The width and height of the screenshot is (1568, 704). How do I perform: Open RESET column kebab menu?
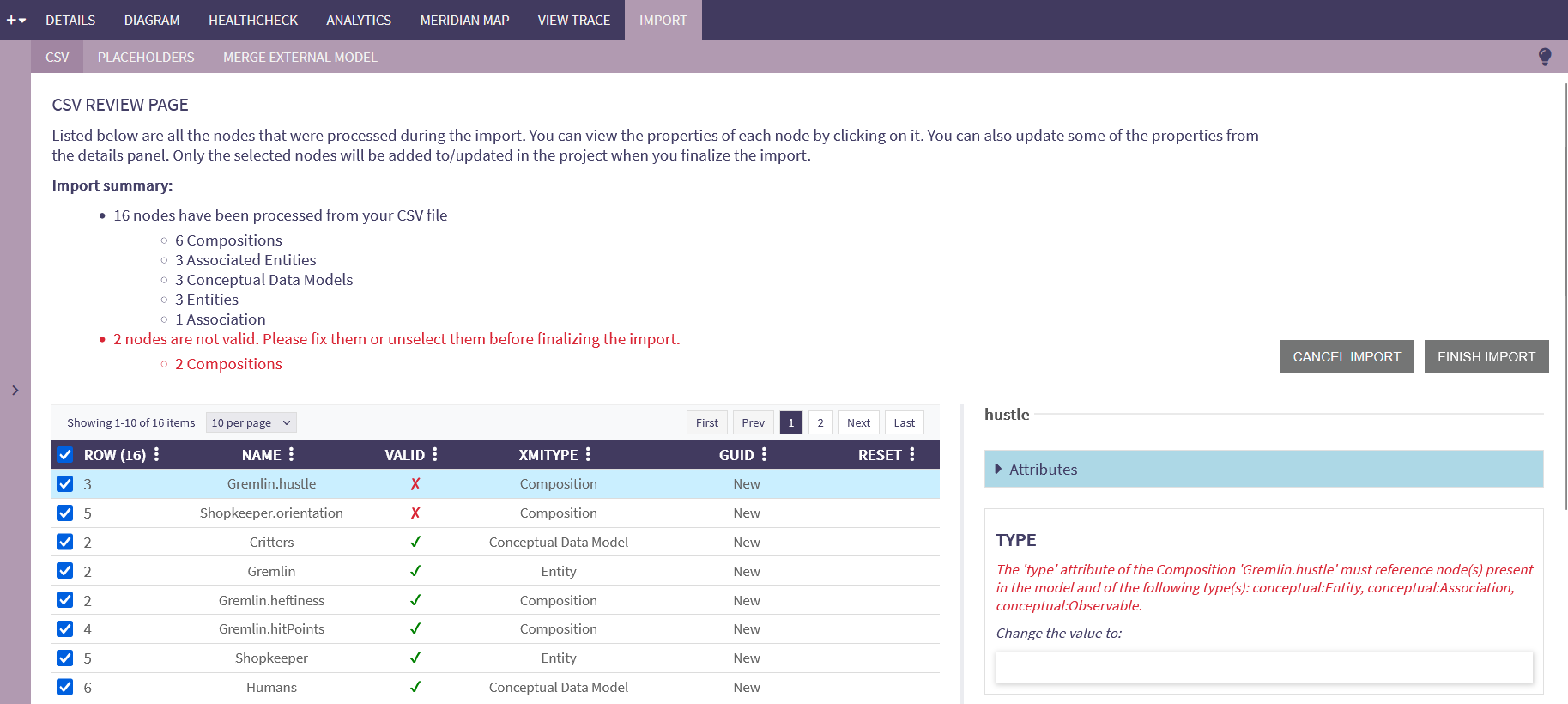tap(912, 454)
